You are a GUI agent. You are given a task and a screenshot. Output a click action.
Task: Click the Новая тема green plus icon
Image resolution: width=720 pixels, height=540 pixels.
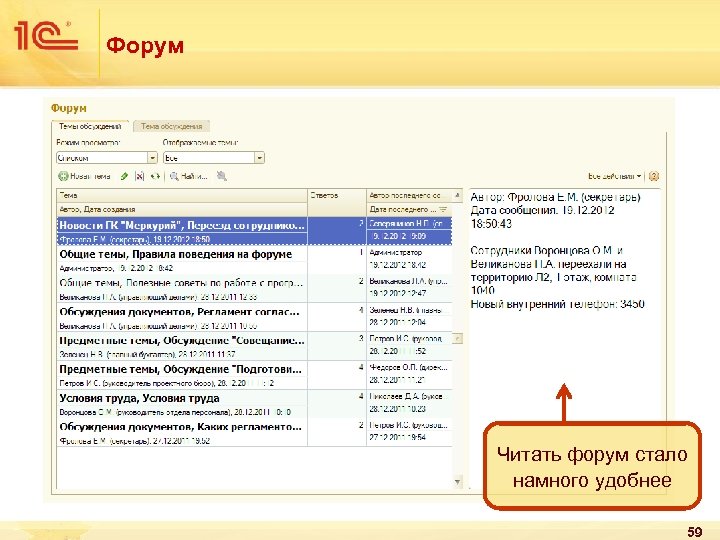pos(63,176)
